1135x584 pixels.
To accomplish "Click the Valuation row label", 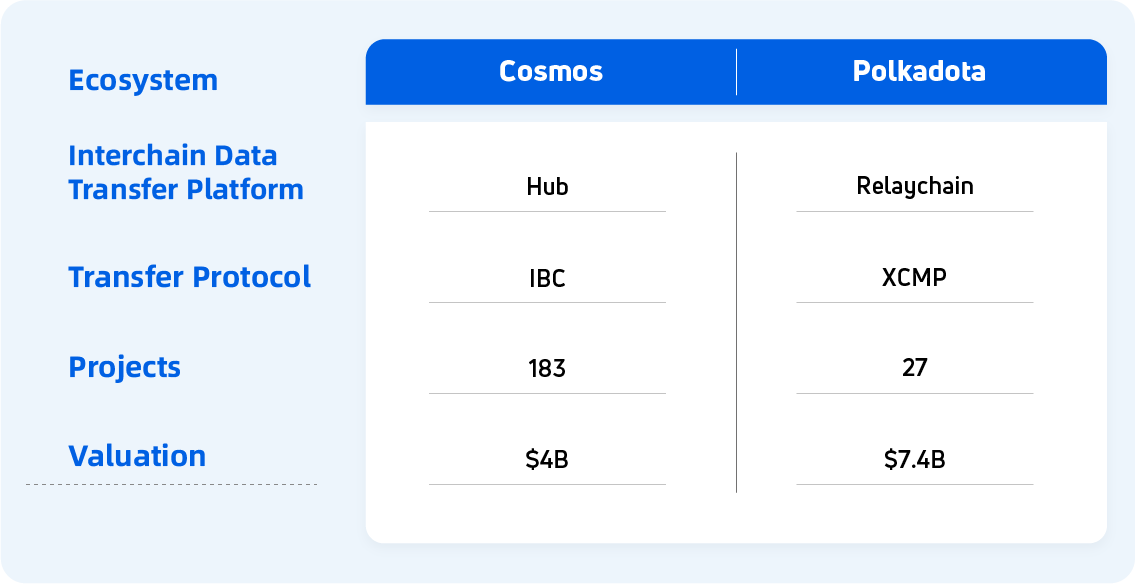I will [137, 456].
